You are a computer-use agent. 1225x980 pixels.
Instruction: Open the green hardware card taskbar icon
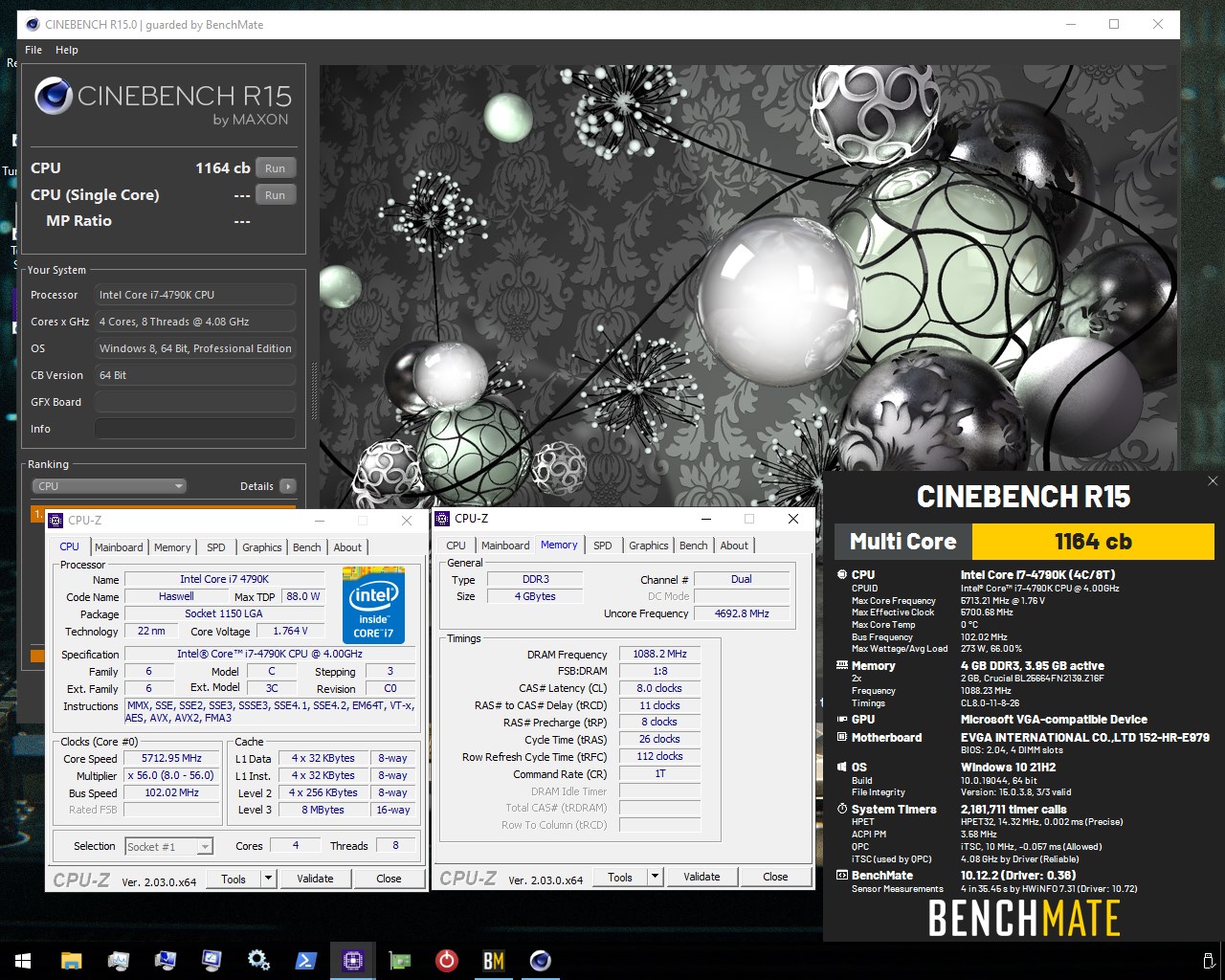click(x=399, y=960)
